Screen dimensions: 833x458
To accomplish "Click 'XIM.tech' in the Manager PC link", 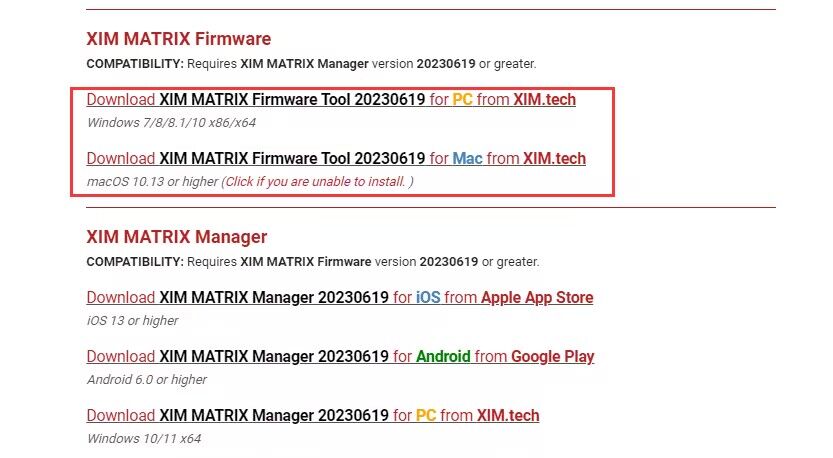I will click(508, 415).
